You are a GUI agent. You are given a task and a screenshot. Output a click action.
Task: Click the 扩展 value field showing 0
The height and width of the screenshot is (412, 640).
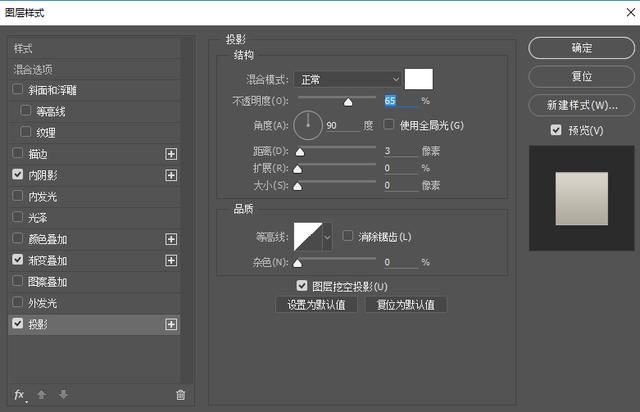coord(401,168)
